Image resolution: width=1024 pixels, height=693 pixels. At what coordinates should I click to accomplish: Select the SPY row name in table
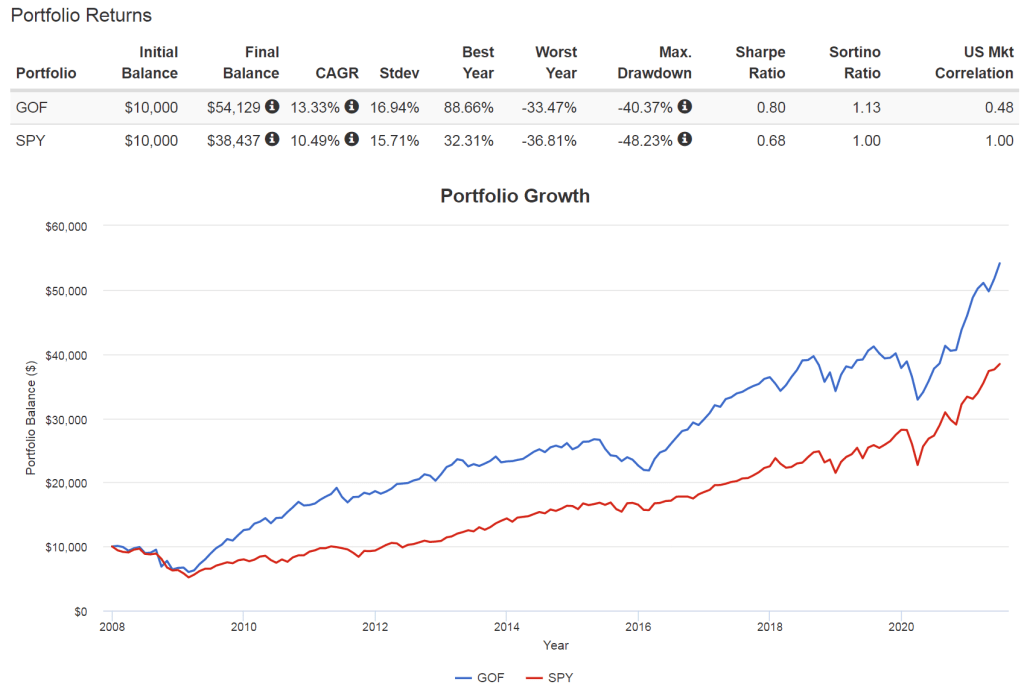(30, 140)
